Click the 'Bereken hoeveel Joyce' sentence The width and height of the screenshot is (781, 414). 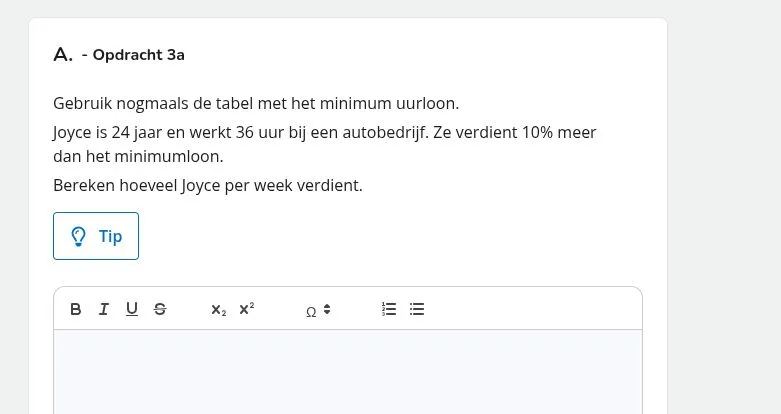coord(207,186)
